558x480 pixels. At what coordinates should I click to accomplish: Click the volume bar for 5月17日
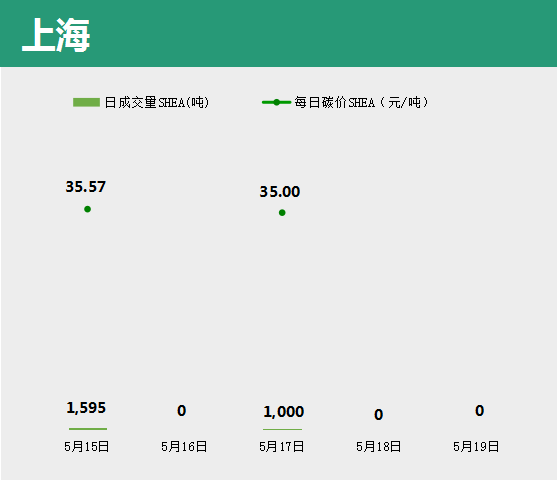point(283,429)
